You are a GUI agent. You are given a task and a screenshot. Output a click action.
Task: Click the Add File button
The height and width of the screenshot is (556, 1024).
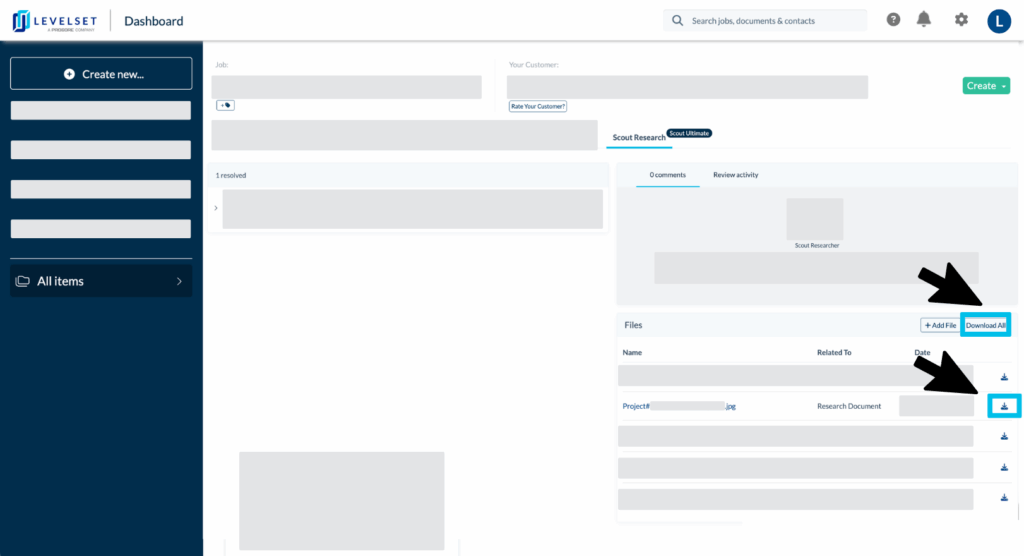pyautogui.click(x=940, y=325)
